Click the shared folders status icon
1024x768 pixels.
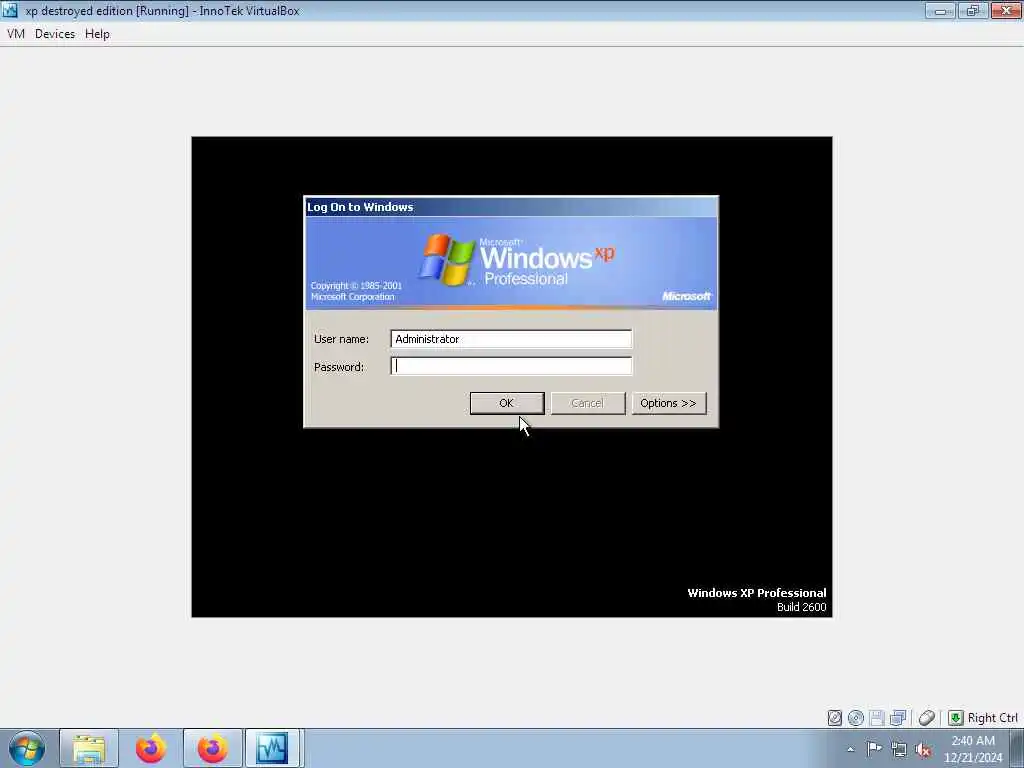(898, 718)
